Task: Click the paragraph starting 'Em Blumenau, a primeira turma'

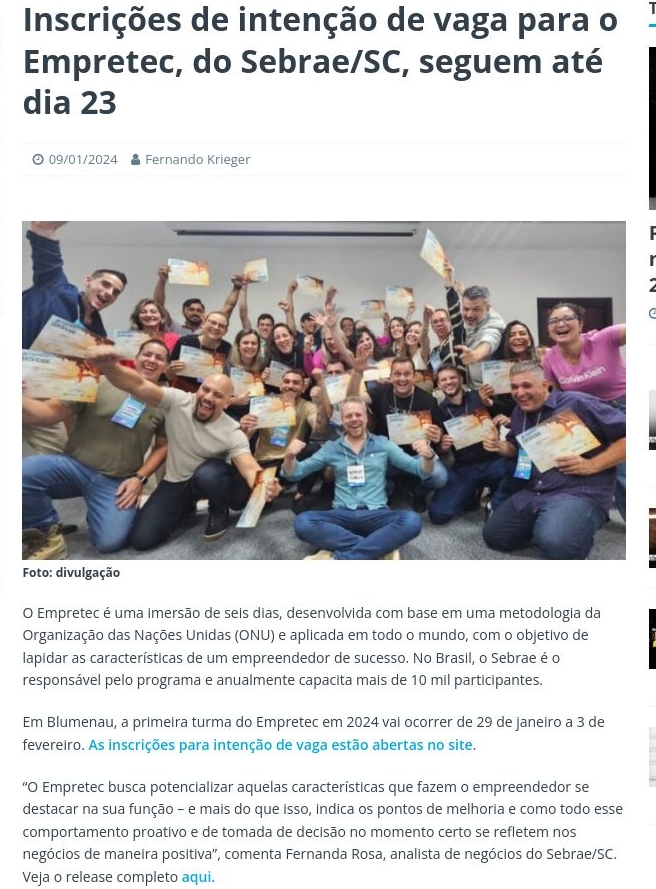Action: [x=314, y=733]
